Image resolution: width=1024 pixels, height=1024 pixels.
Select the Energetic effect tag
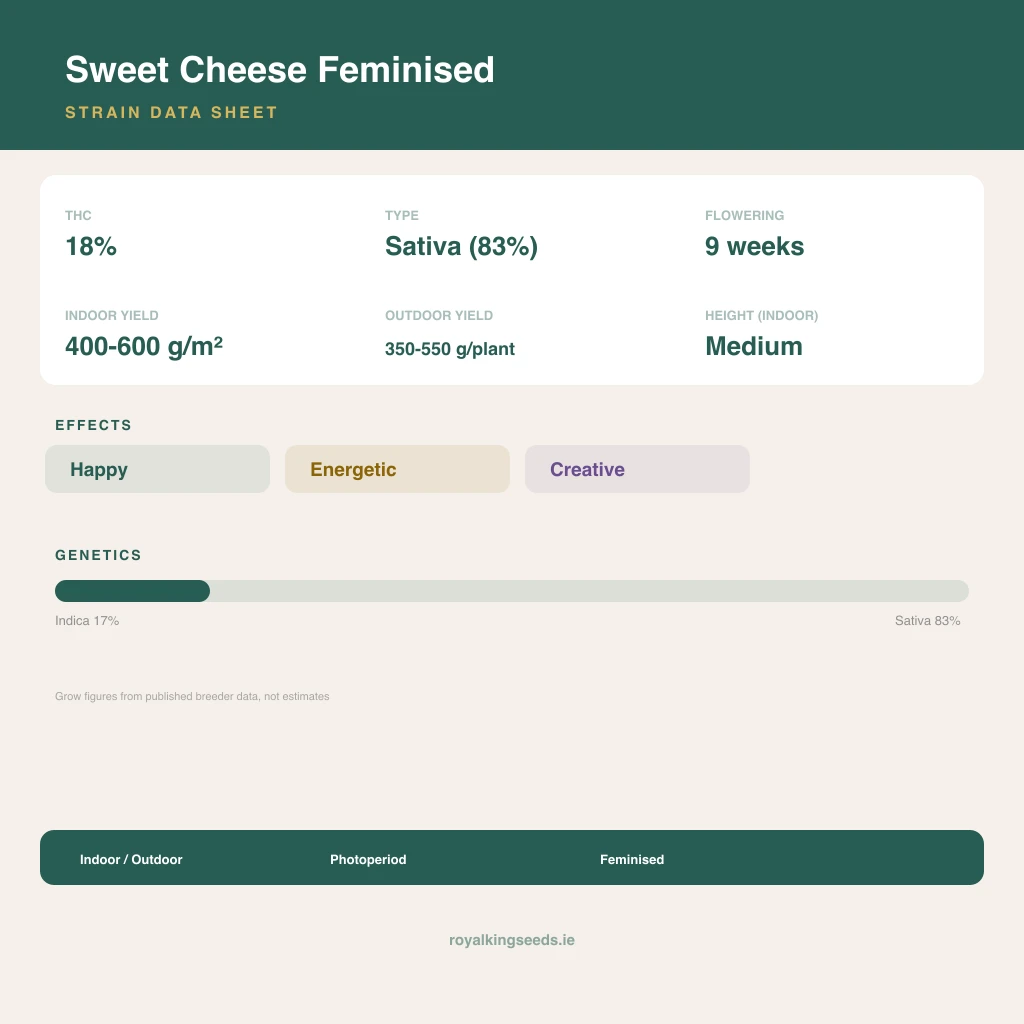(397, 469)
